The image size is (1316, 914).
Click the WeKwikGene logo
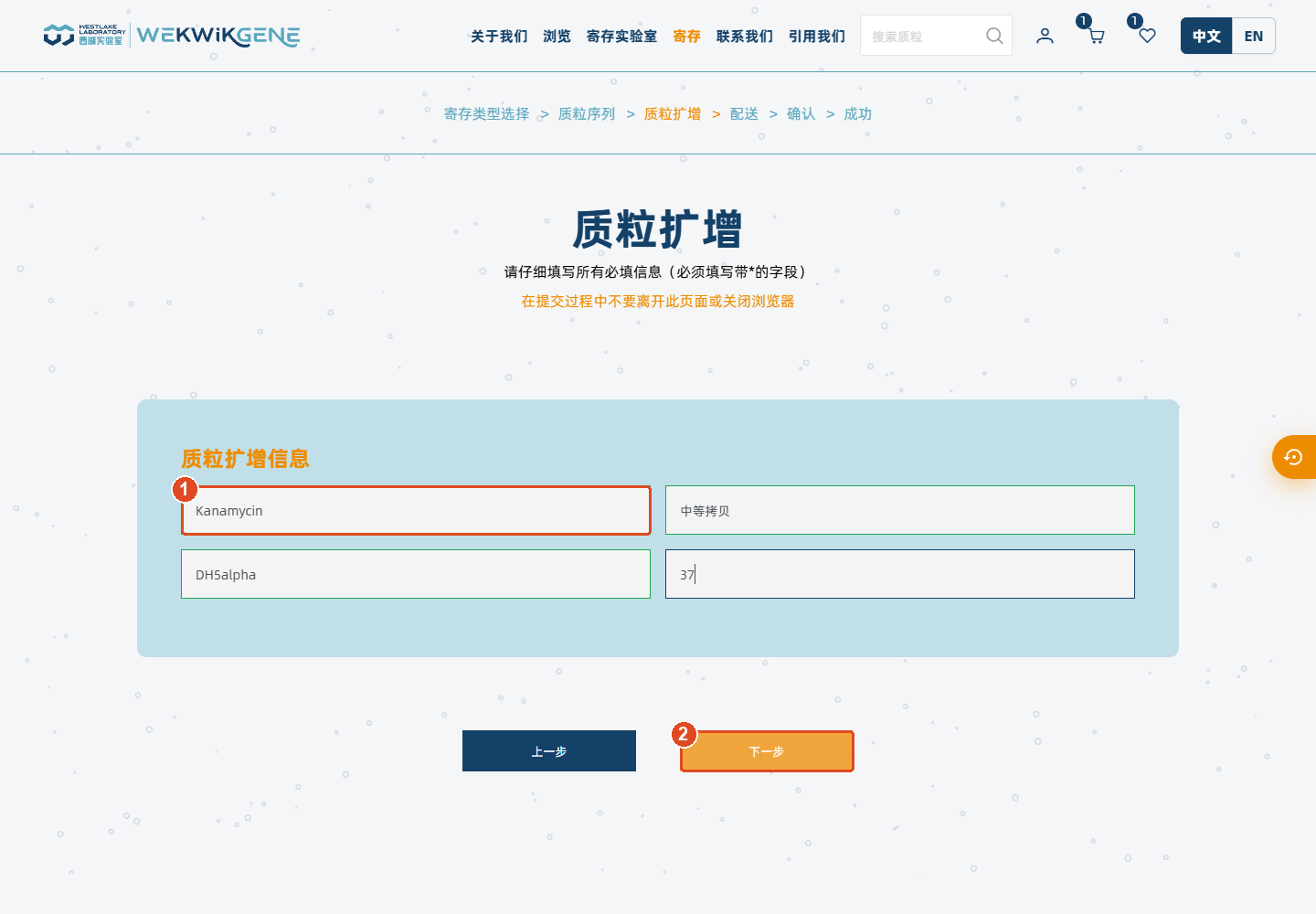[172, 36]
